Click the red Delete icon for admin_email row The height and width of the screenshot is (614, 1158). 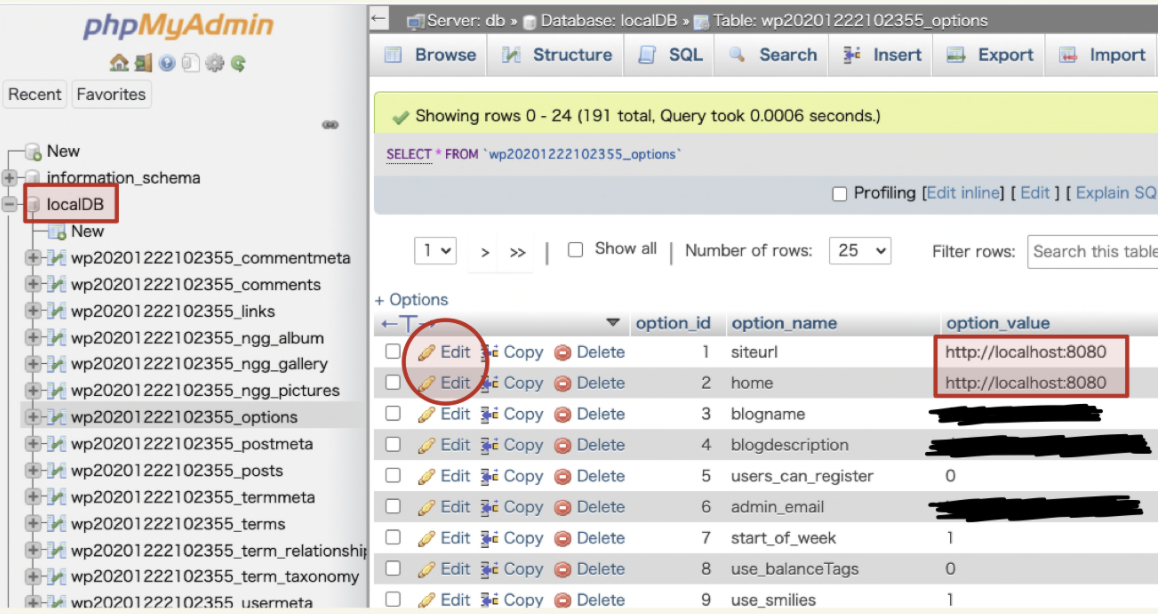pyautogui.click(x=563, y=508)
